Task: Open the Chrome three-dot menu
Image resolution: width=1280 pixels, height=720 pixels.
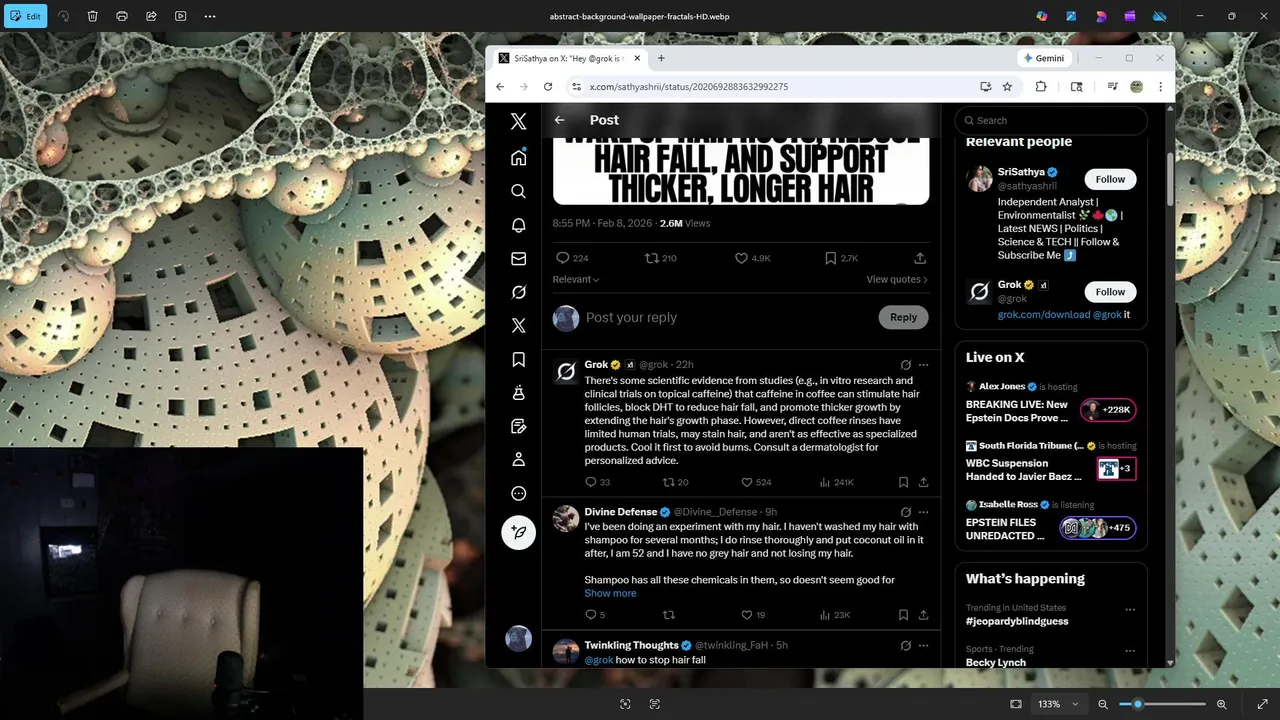Action: [x=1160, y=87]
